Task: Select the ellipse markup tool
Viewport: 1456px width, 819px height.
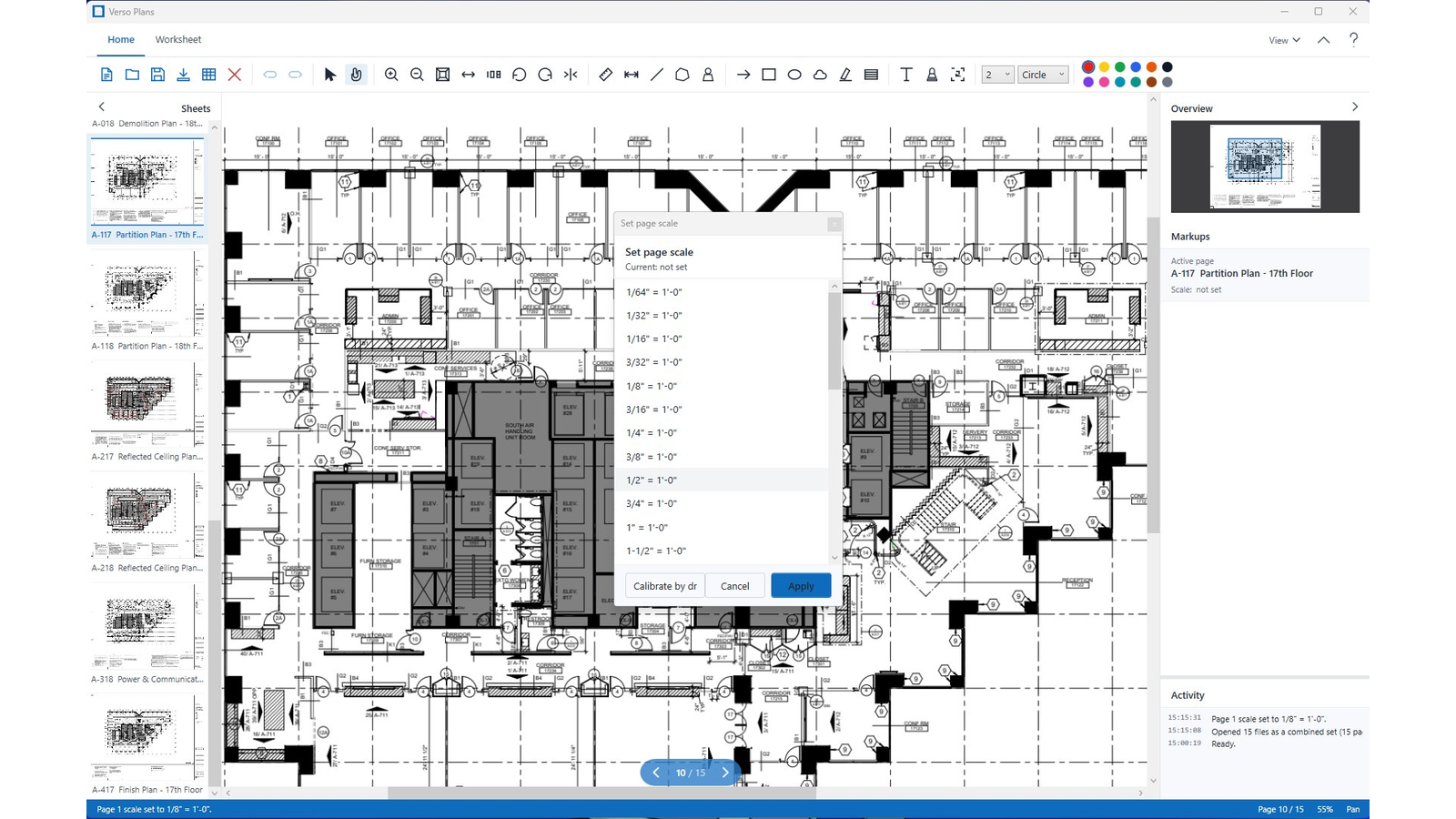Action: (794, 75)
